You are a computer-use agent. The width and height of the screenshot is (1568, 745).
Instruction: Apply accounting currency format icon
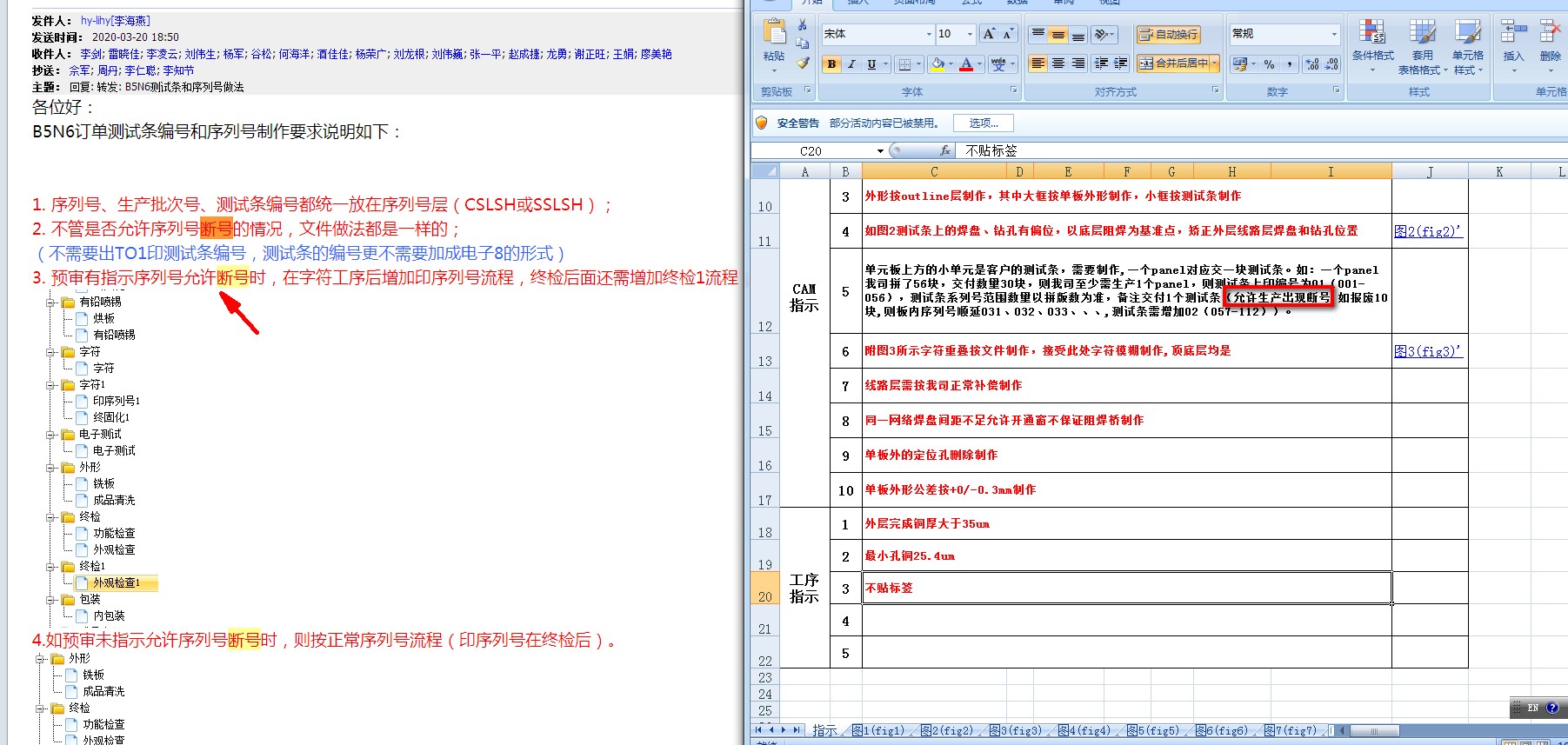click(x=1240, y=63)
